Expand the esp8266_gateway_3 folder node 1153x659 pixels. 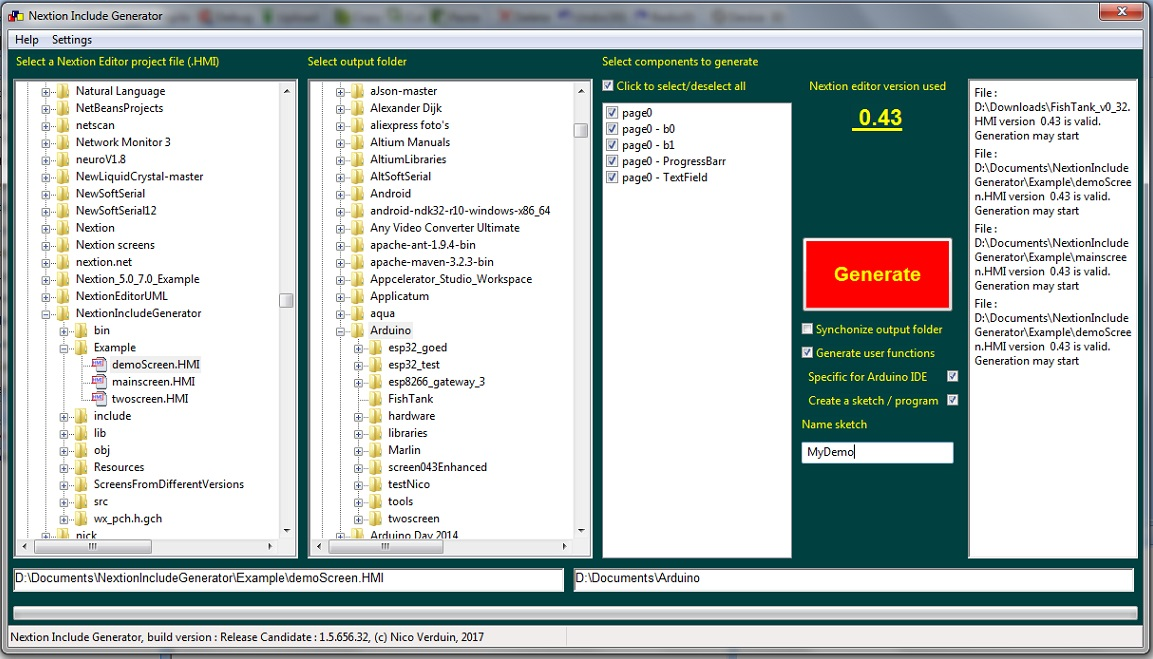click(x=358, y=382)
